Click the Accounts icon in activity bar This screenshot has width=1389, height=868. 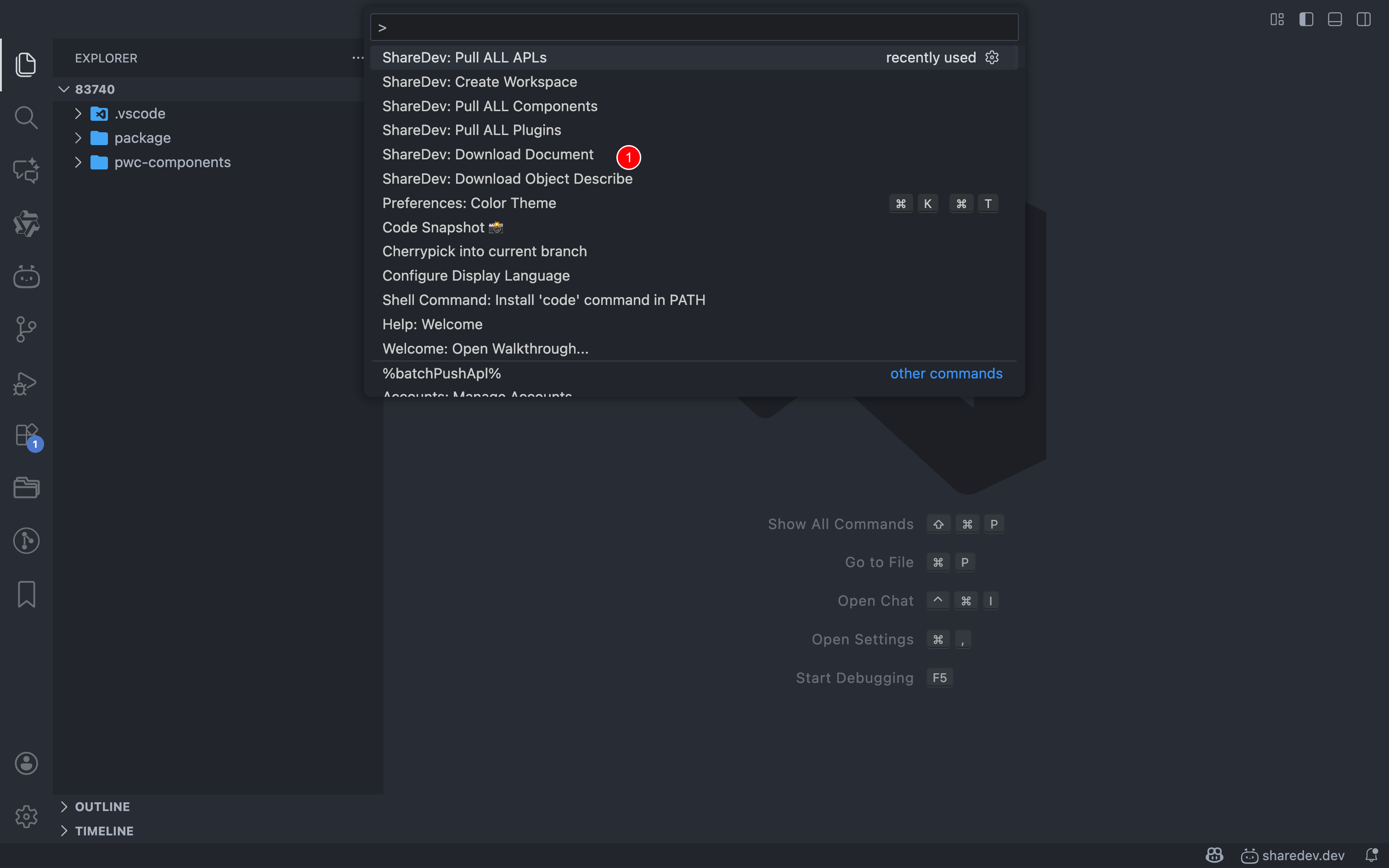click(x=26, y=763)
